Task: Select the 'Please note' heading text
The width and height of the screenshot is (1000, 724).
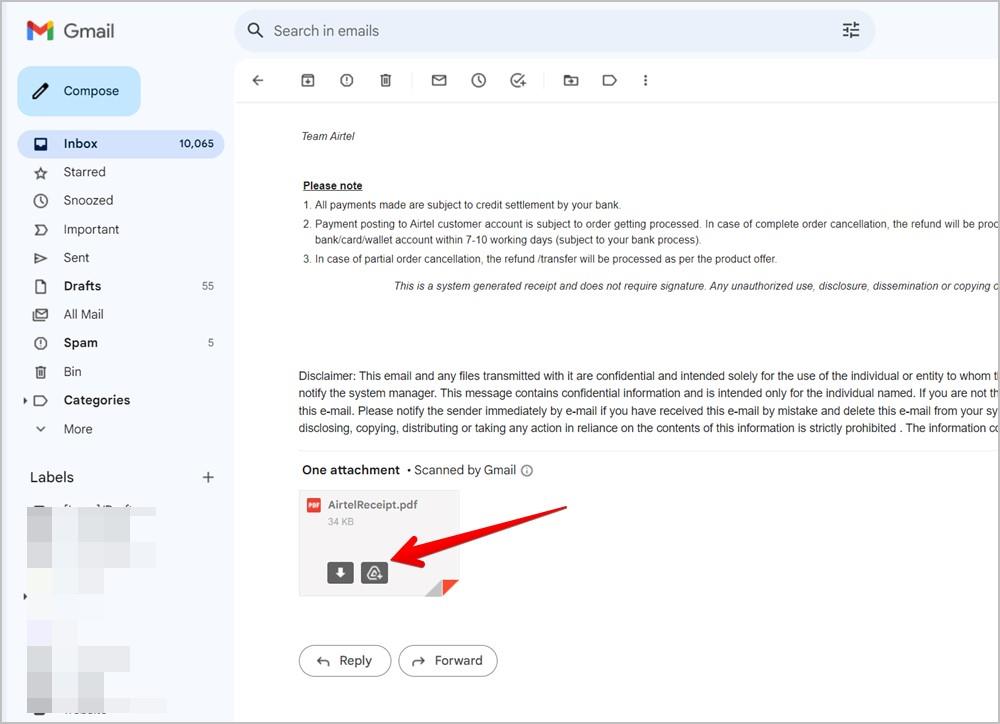Action: click(x=332, y=186)
